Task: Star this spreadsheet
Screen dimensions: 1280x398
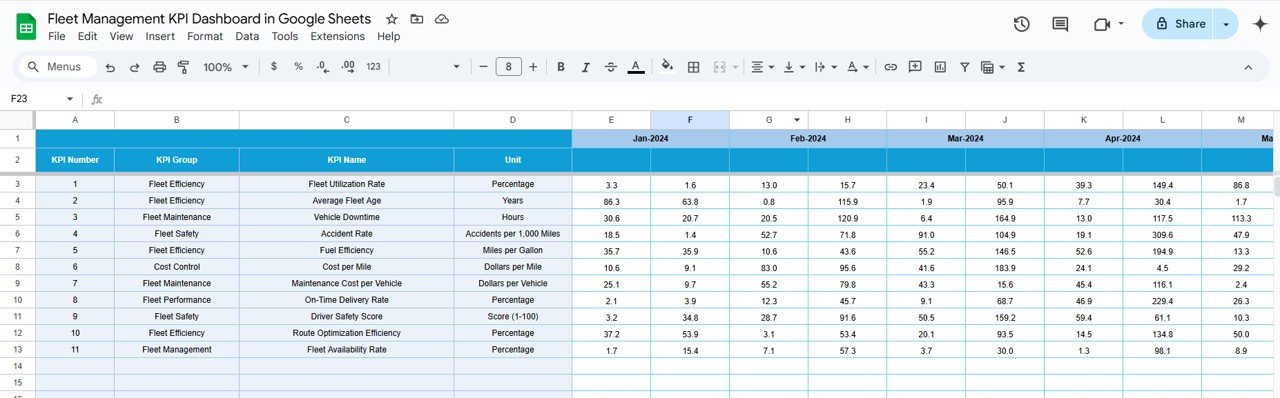Action: pyautogui.click(x=392, y=19)
